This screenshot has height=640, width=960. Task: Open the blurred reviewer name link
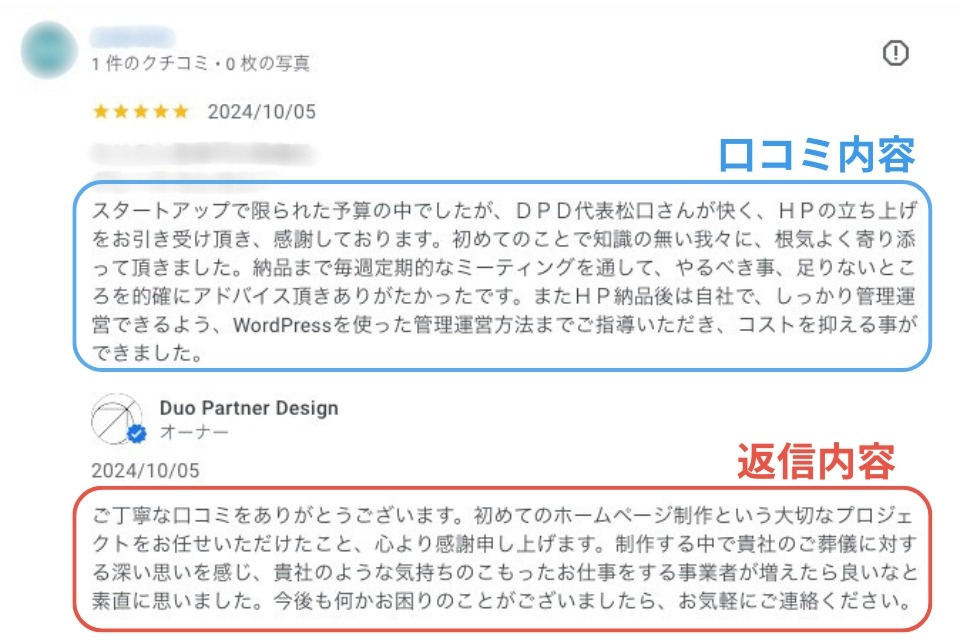[x=132, y=39]
